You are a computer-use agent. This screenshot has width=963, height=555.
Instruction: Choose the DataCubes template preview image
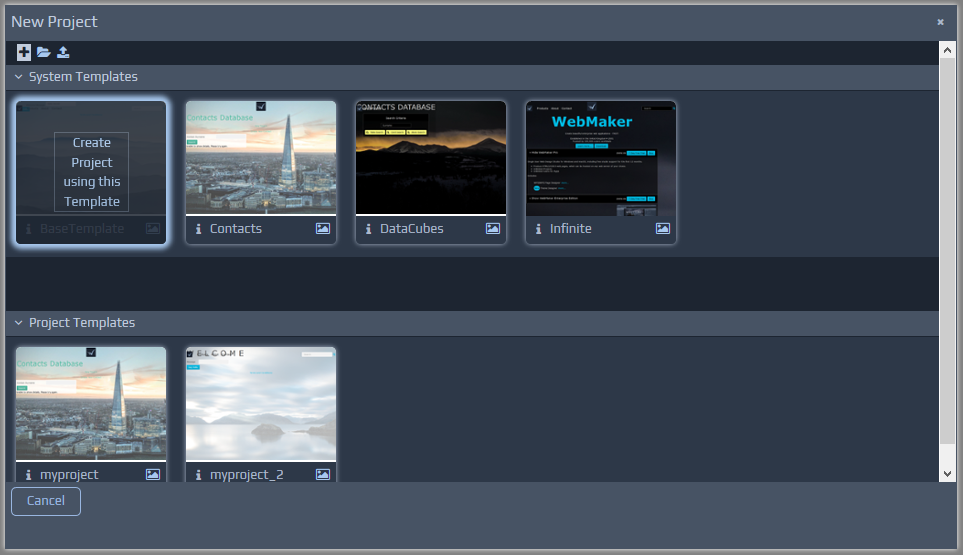tap(431, 157)
